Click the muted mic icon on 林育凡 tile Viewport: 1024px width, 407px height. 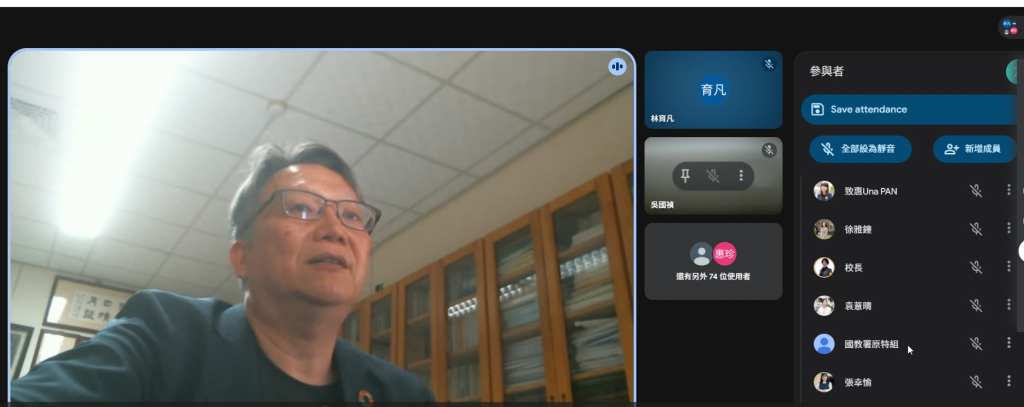pyautogui.click(x=769, y=64)
